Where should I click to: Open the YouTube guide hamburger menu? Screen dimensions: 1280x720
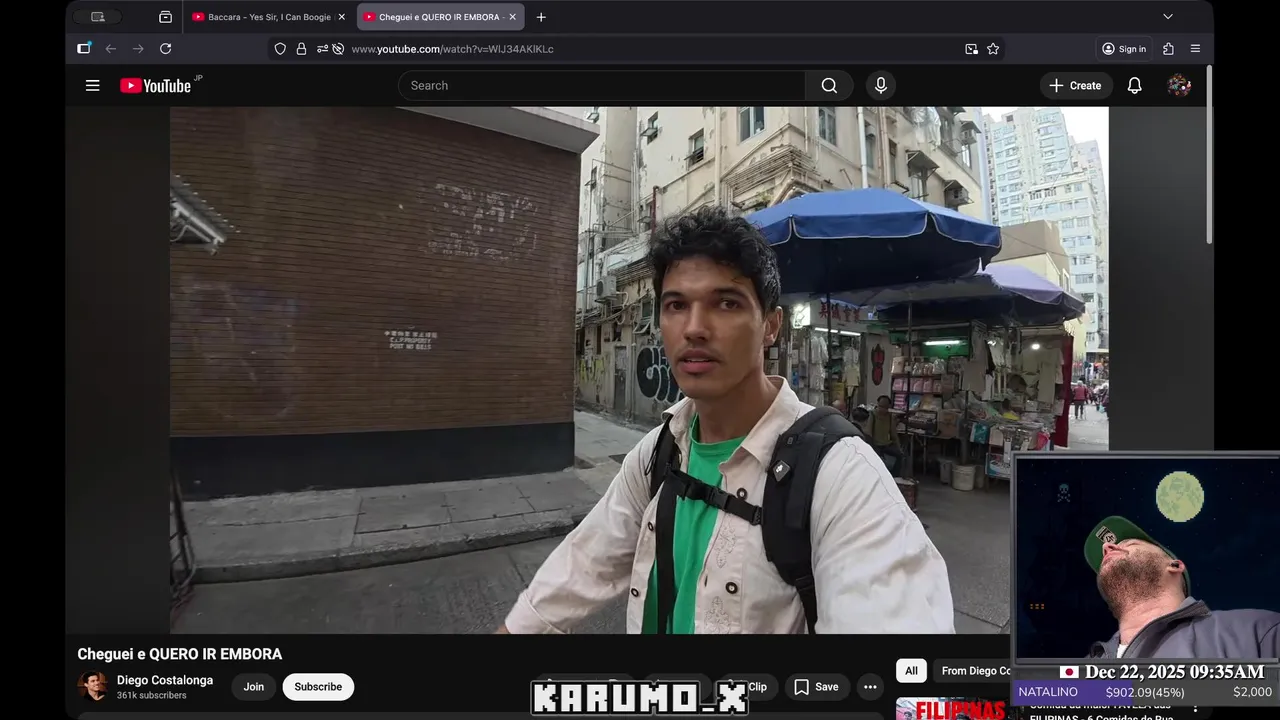click(93, 86)
